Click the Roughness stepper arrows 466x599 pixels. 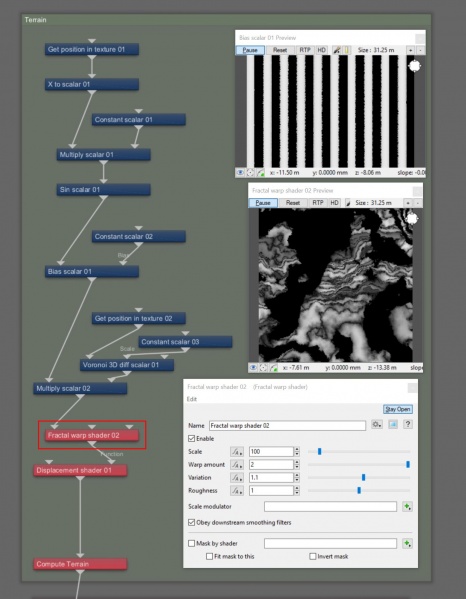pos(297,491)
